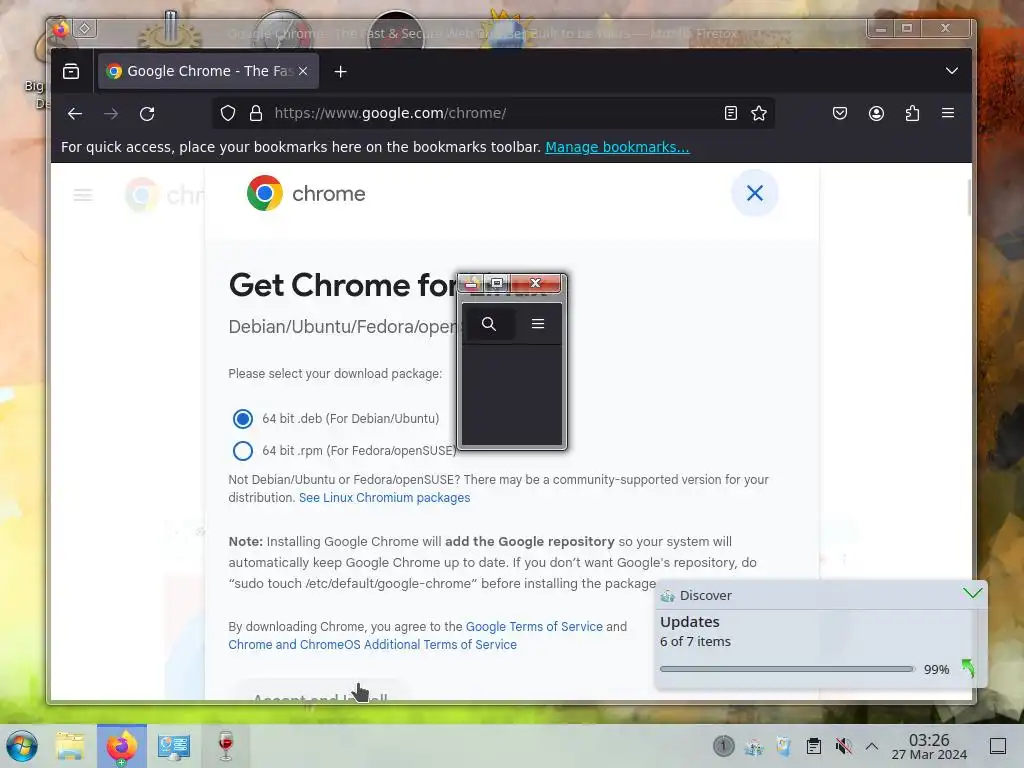Image resolution: width=1024 pixels, height=768 pixels.
Task: Reload the current page
Action: 147,114
